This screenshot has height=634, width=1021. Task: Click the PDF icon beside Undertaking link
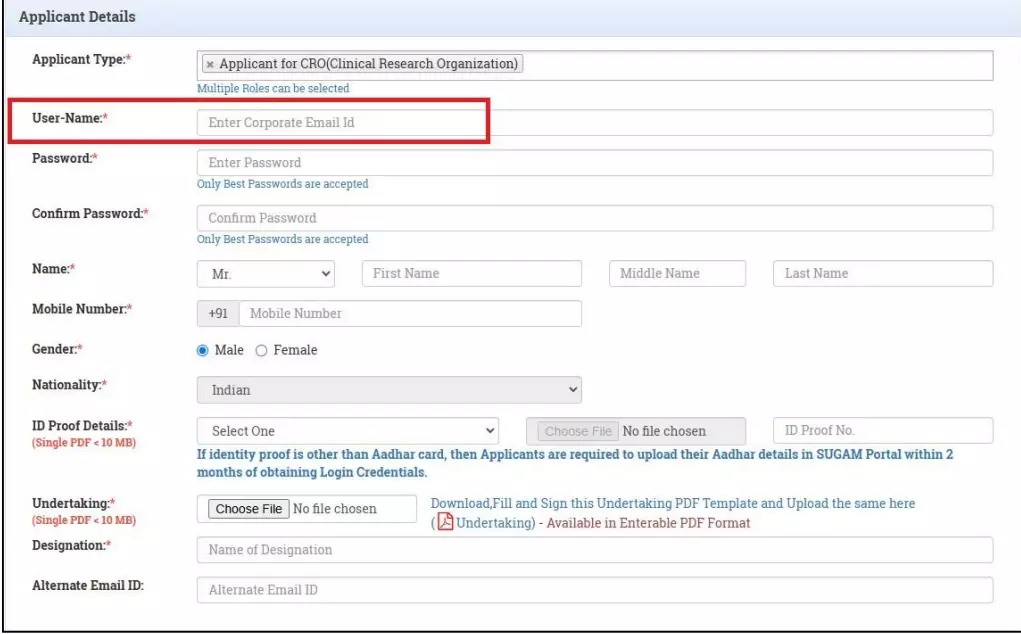[x=446, y=523]
